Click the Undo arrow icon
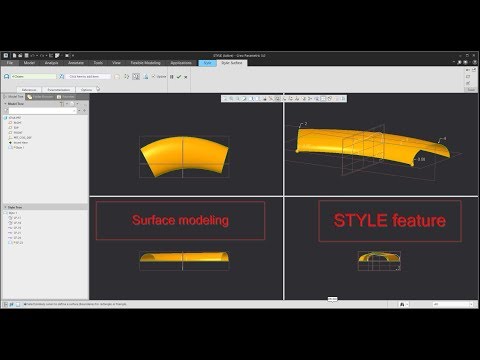480x360 pixels. (x=33, y=55)
